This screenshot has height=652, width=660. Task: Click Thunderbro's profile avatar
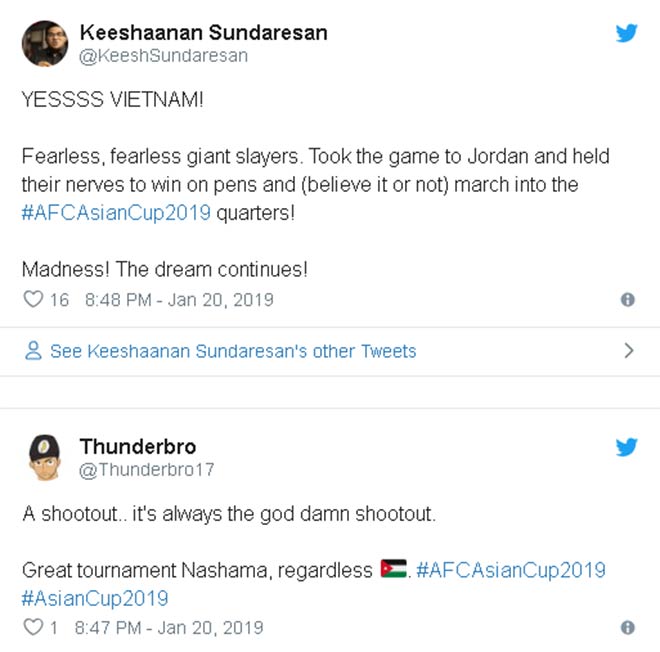coord(45,457)
